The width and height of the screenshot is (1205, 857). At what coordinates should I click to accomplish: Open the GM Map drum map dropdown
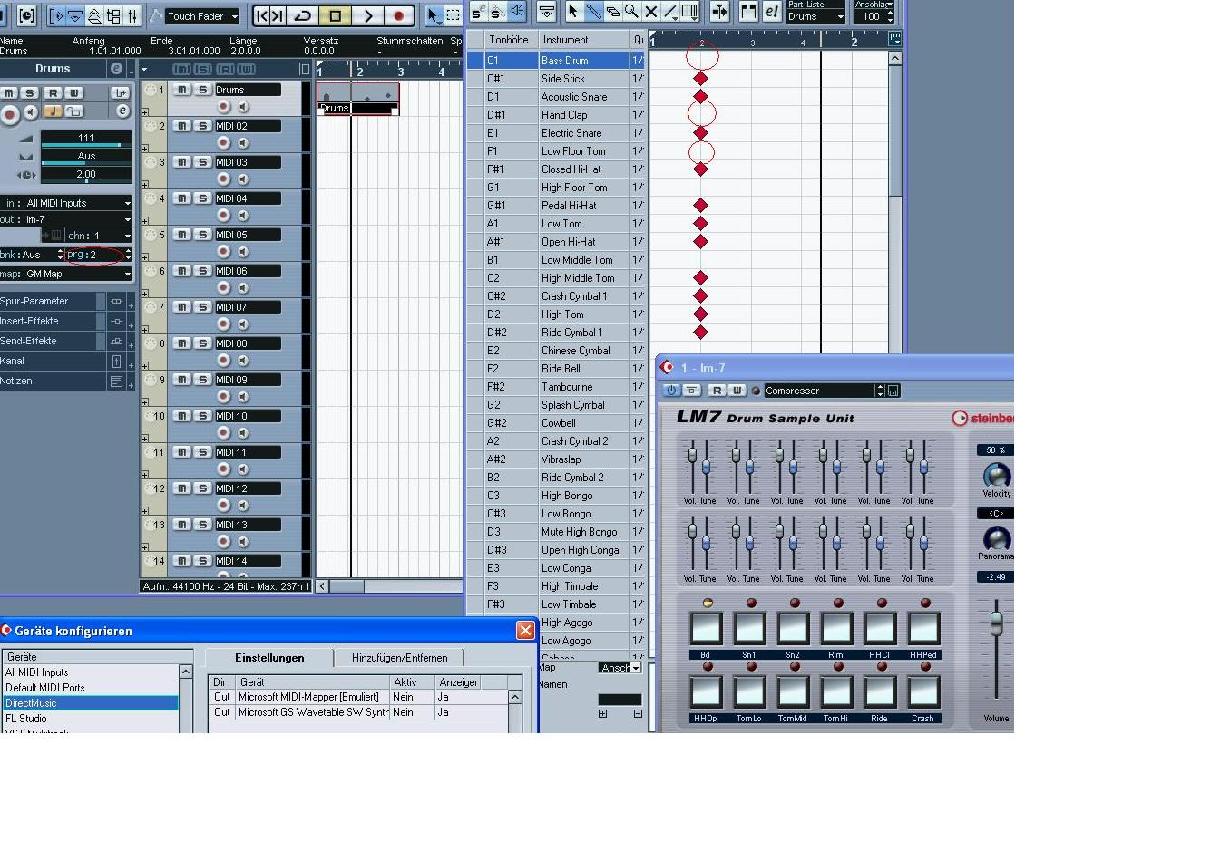66,273
